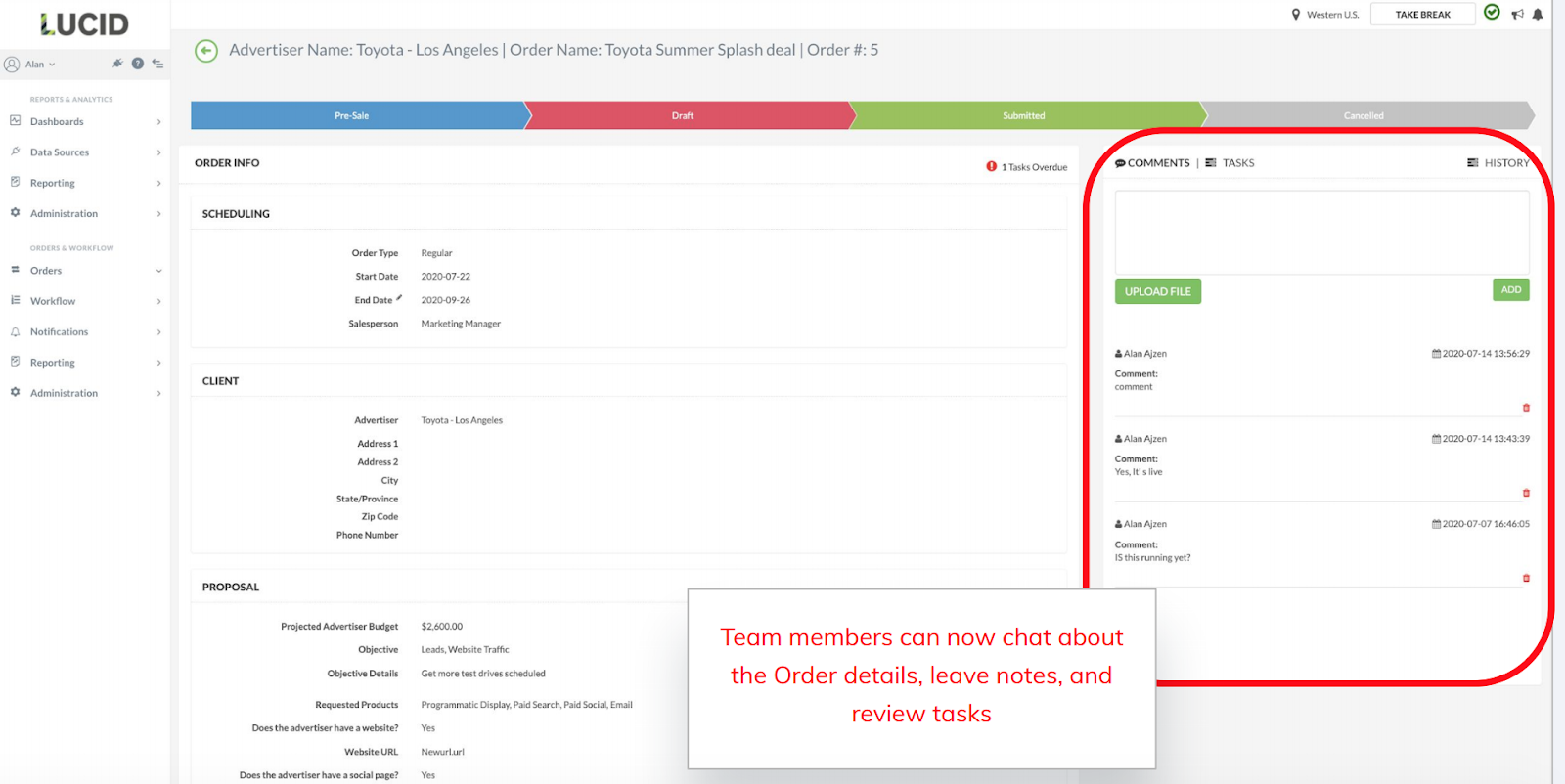Expand Administration under Reports & Analytics

point(158,213)
